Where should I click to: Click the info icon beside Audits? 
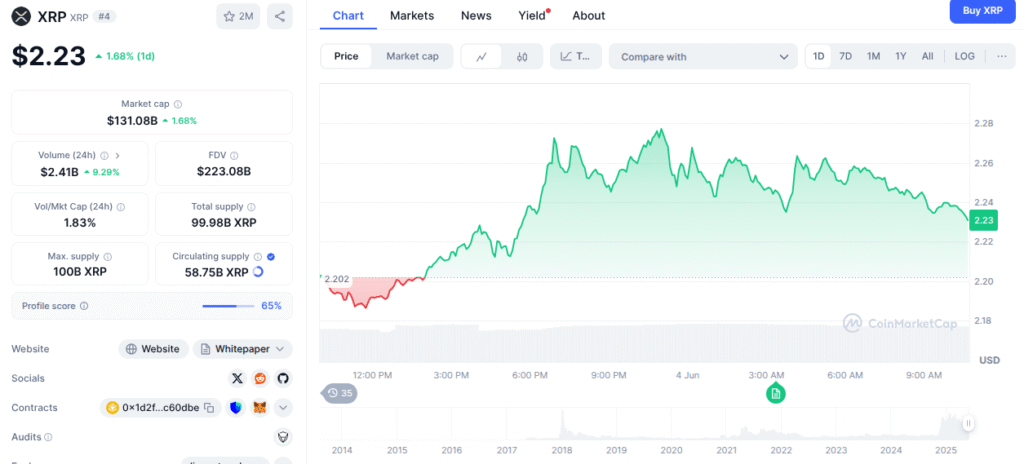coord(48,437)
